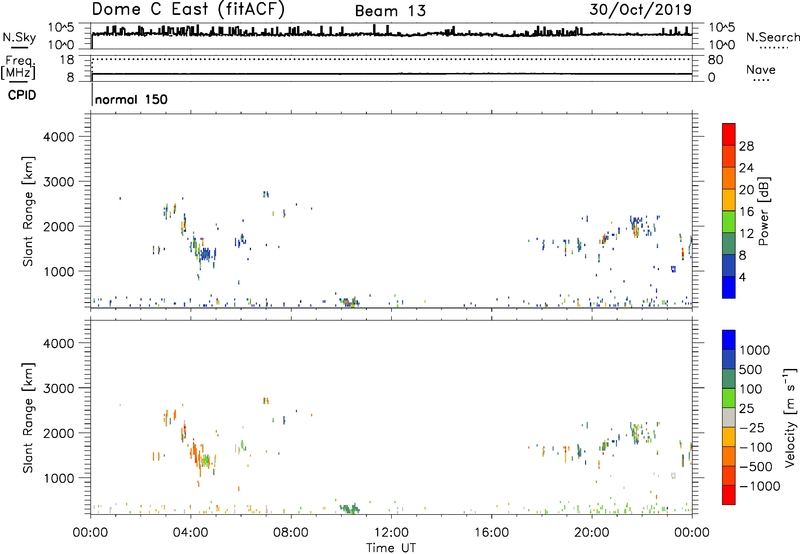The width and height of the screenshot is (800, 554).
Task: Pick the red top segment of power colorbar
Action: (729, 135)
